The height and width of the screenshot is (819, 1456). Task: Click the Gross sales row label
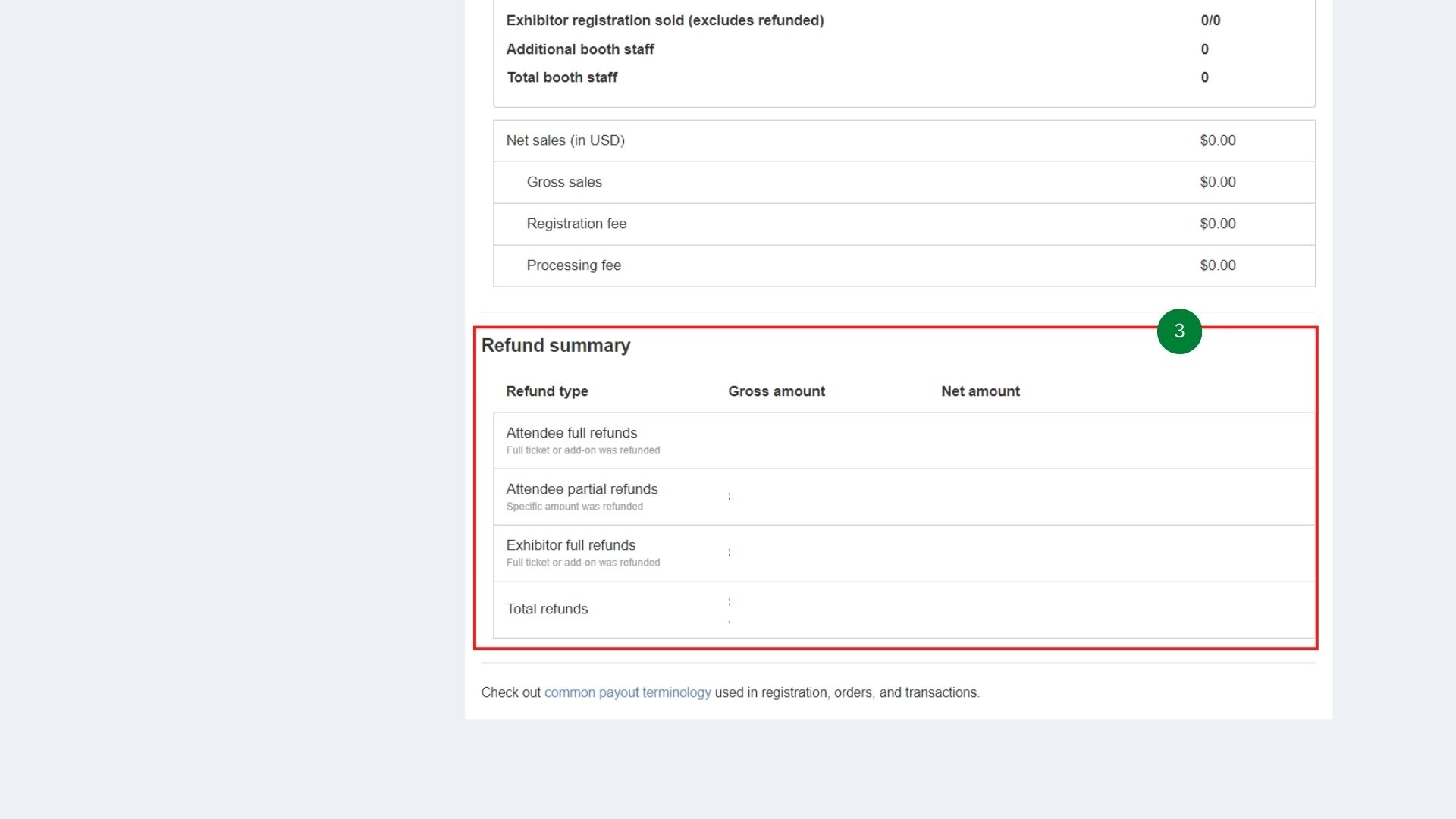[564, 182]
